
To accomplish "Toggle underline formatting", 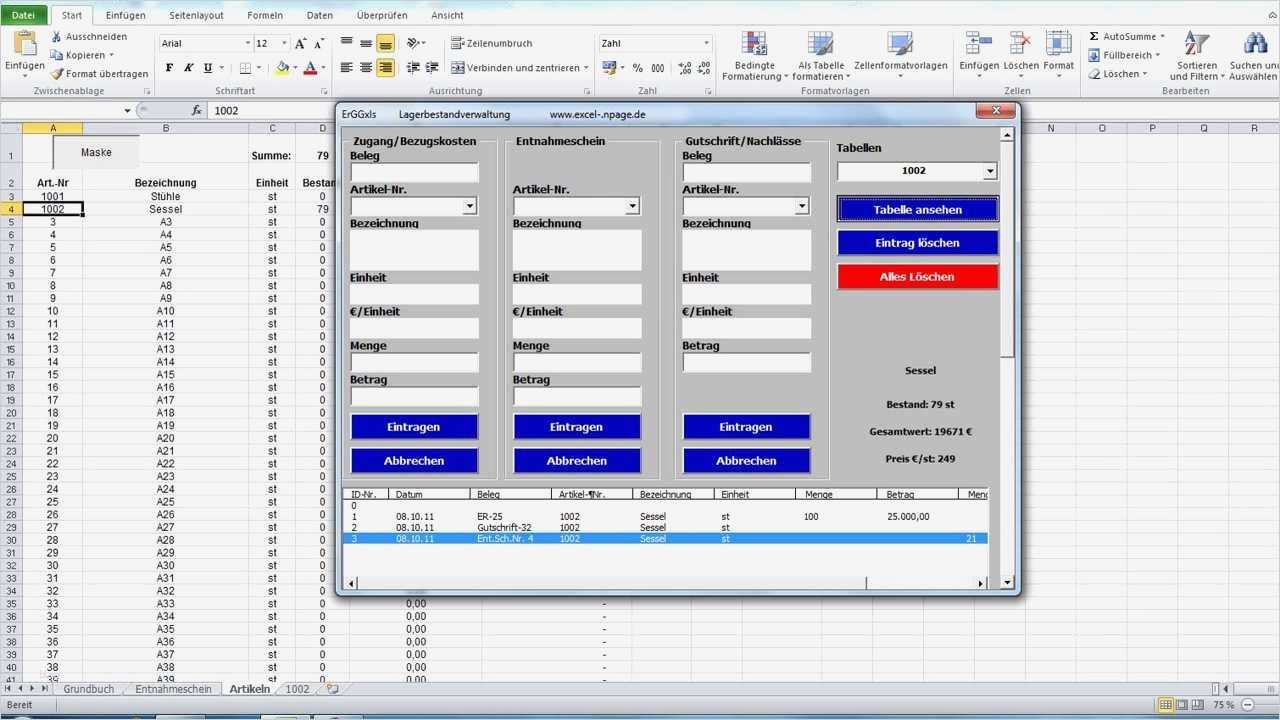I will 207,68.
